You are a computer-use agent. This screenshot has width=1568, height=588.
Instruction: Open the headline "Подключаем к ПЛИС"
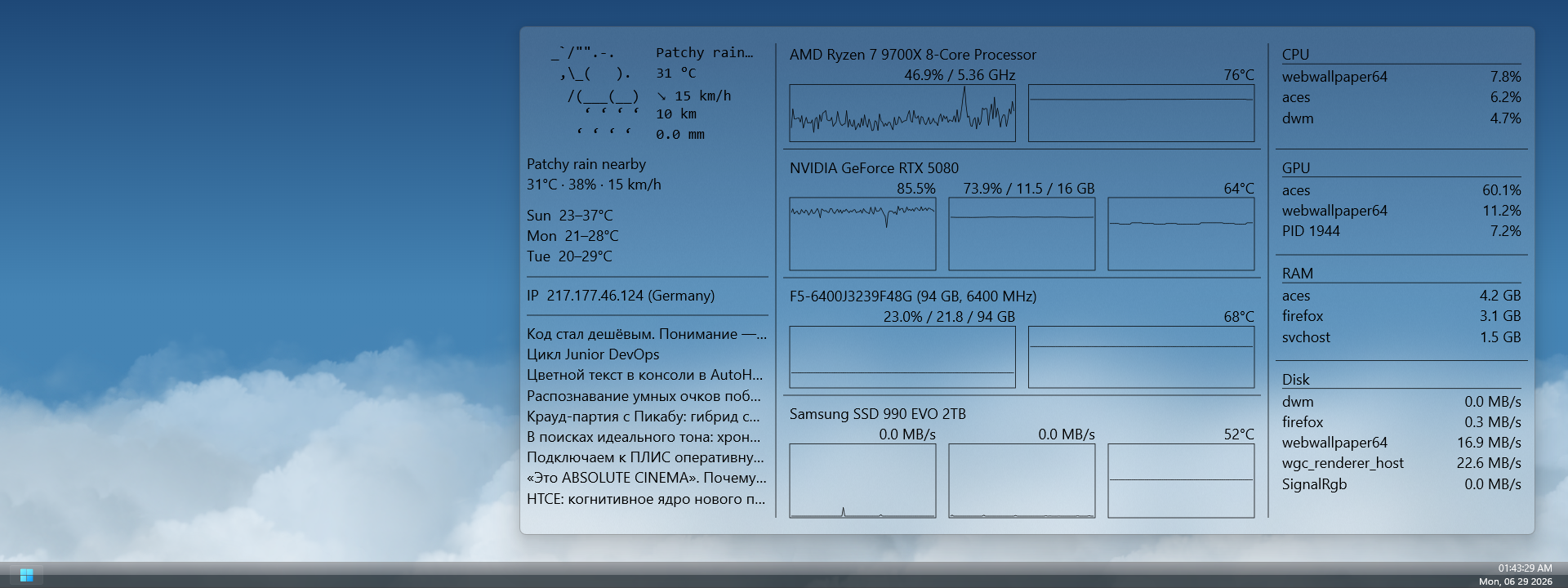646,457
